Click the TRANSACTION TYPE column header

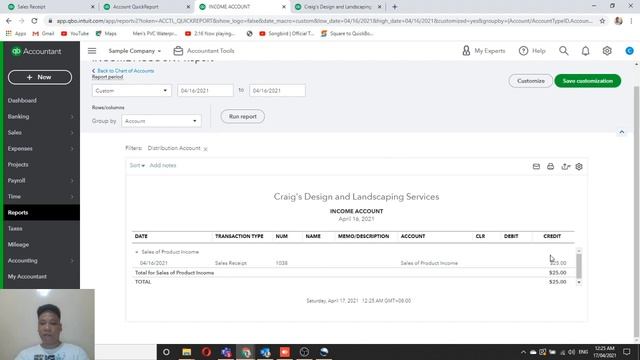coord(239,236)
